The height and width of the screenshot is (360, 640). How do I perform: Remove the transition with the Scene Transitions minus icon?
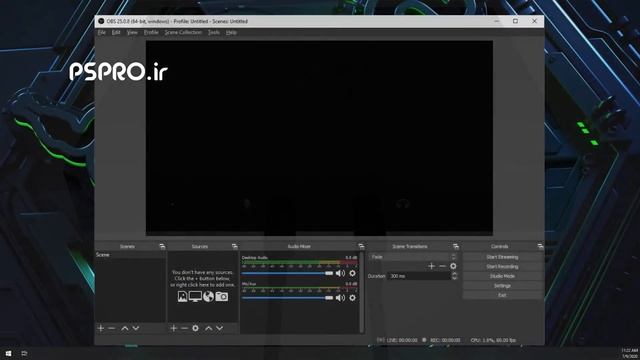click(442, 266)
